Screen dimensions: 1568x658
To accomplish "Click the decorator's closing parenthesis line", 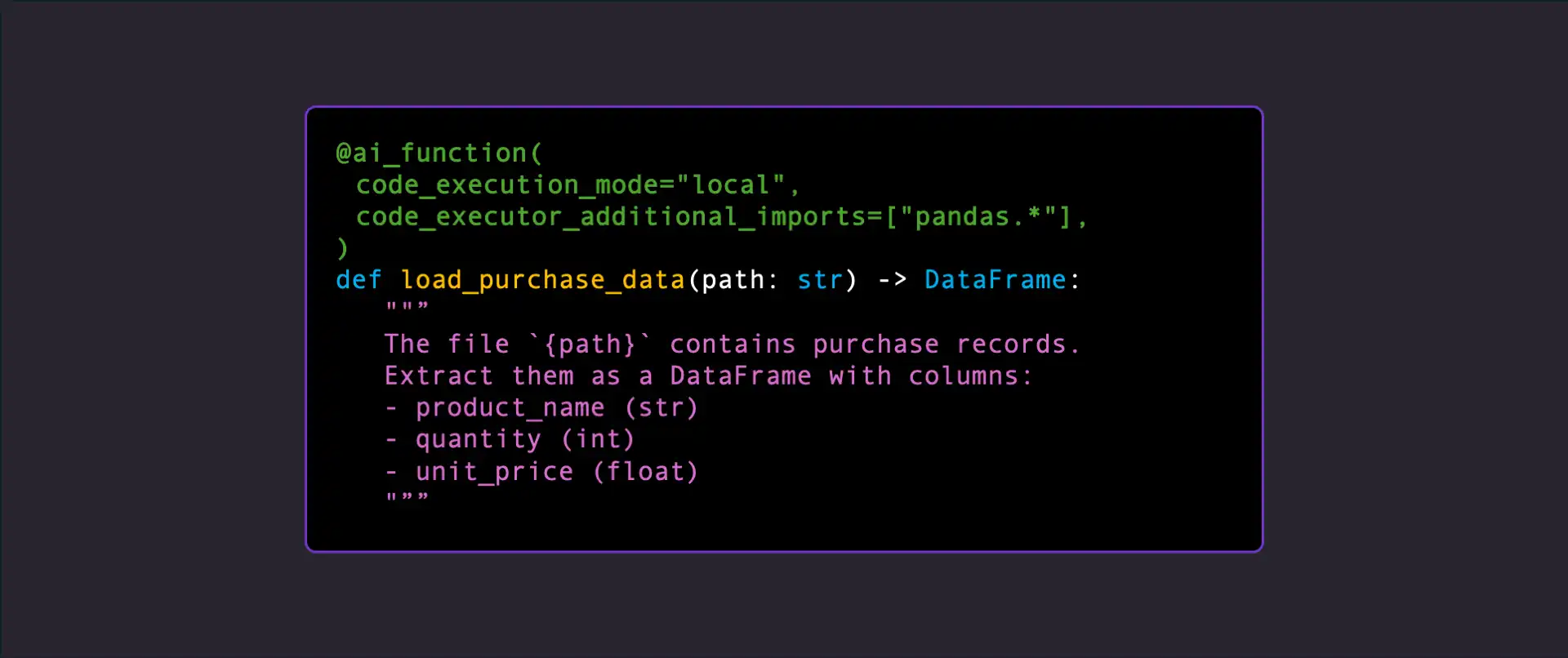I will click(343, 248).
